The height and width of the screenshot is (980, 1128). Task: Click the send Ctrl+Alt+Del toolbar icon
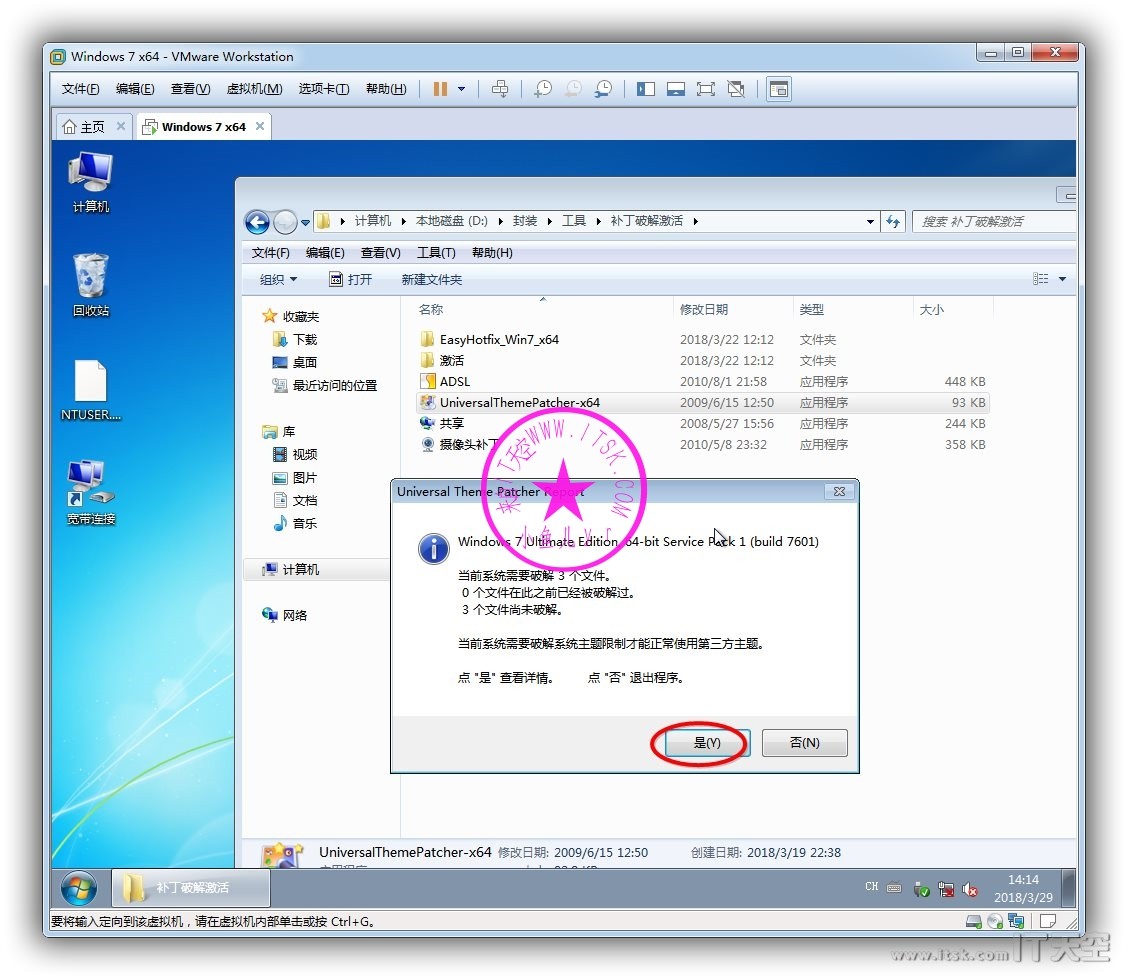500,89
